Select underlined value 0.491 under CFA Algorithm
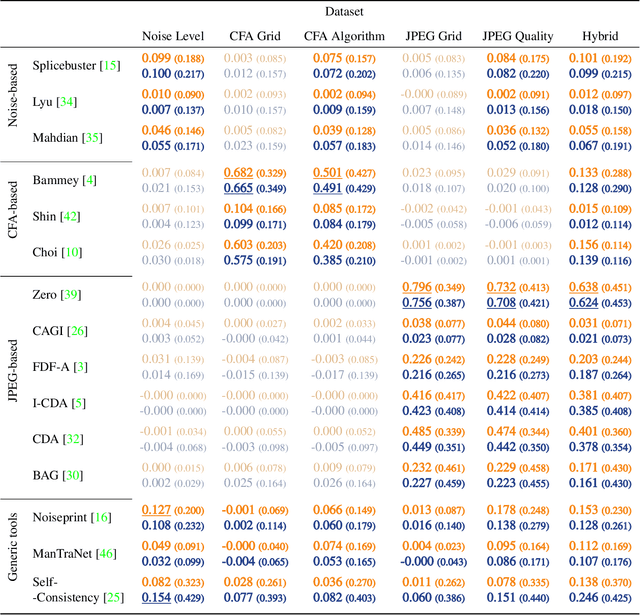Screen dimensions: 640x615 pos(327,188)
